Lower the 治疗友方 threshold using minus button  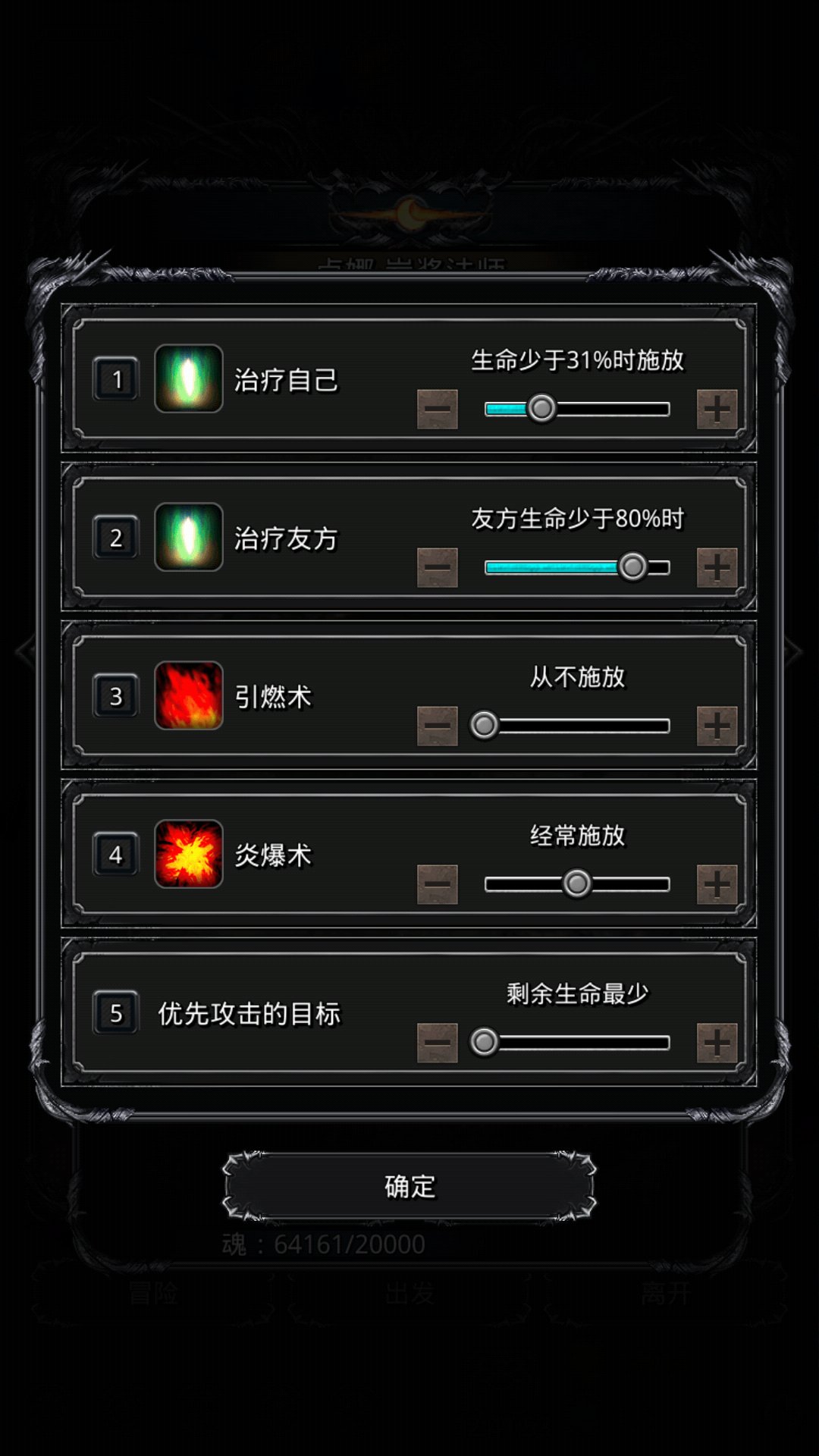click(x=438, y=568)
